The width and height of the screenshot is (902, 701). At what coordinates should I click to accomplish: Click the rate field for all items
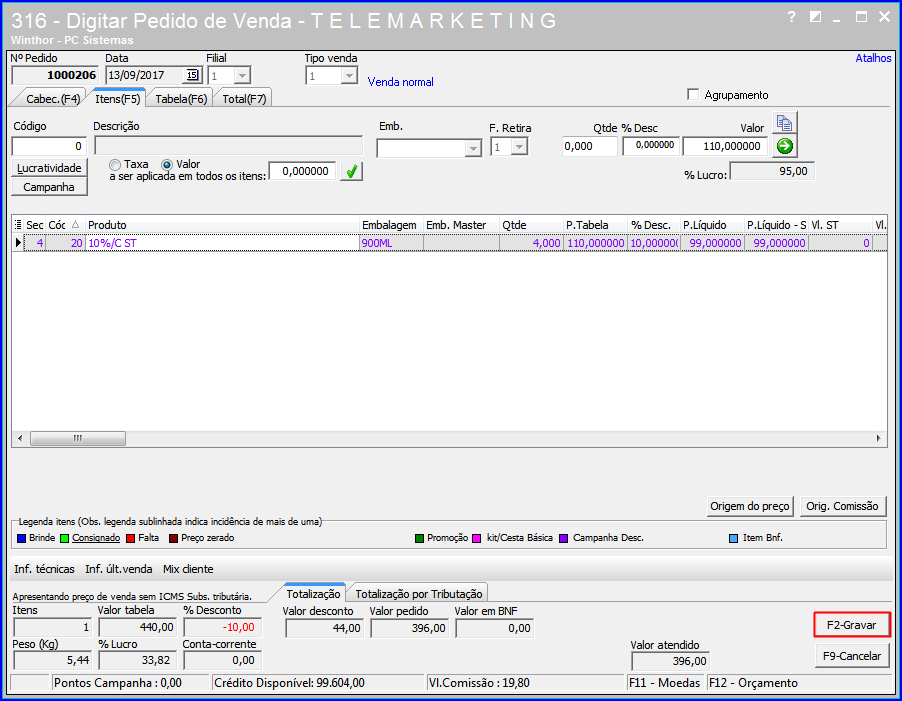pyautogui.click(x=303, y=171)
